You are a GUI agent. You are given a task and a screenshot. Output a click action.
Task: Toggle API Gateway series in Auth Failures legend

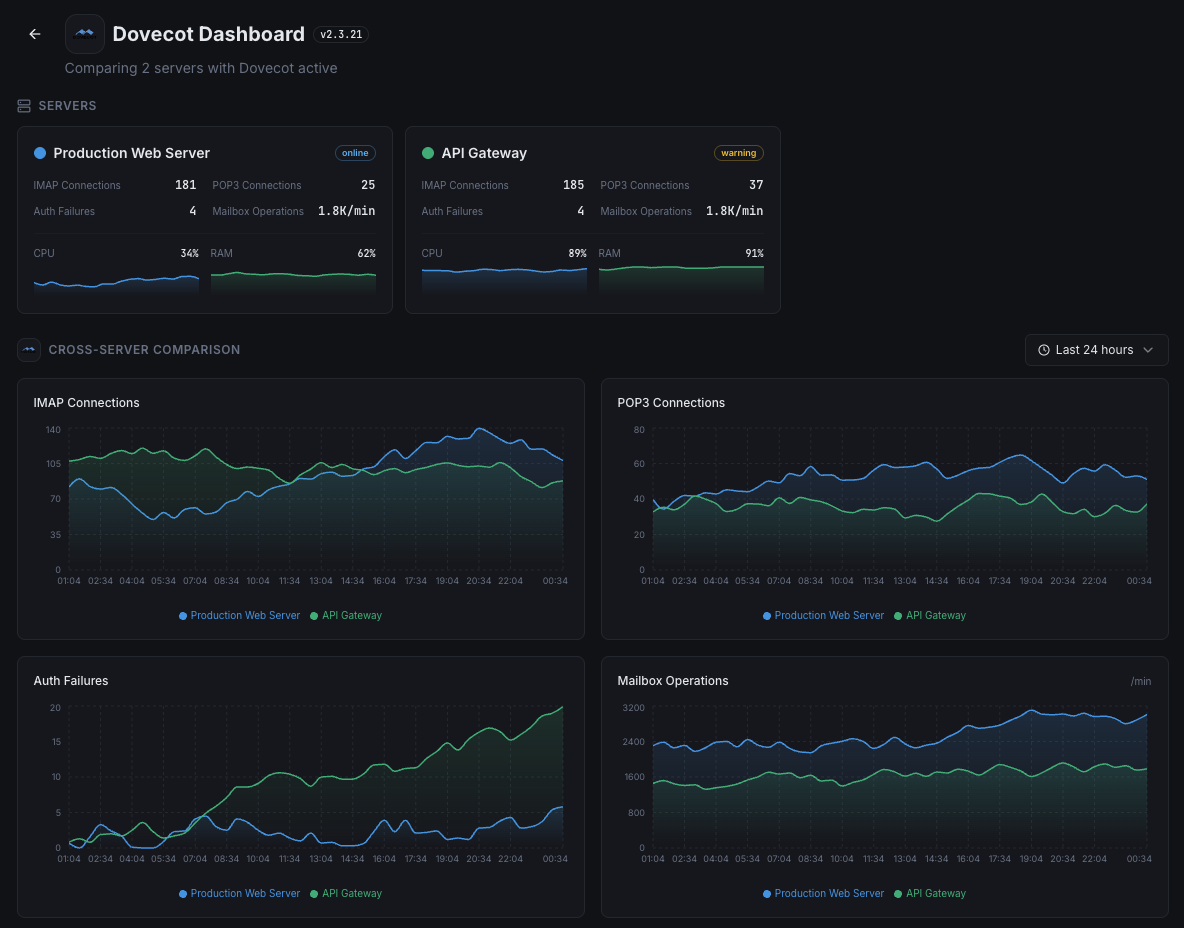346,894
